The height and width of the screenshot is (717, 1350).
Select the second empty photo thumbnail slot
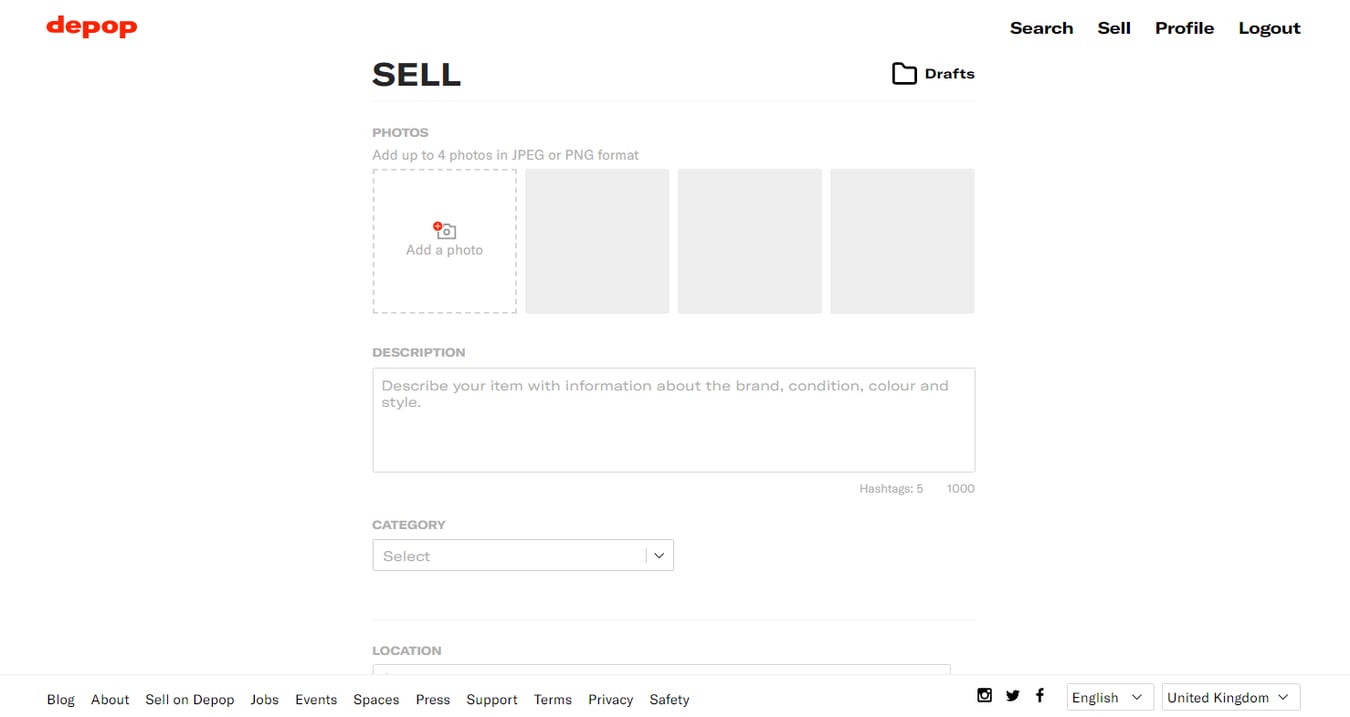tap(597, 241)
